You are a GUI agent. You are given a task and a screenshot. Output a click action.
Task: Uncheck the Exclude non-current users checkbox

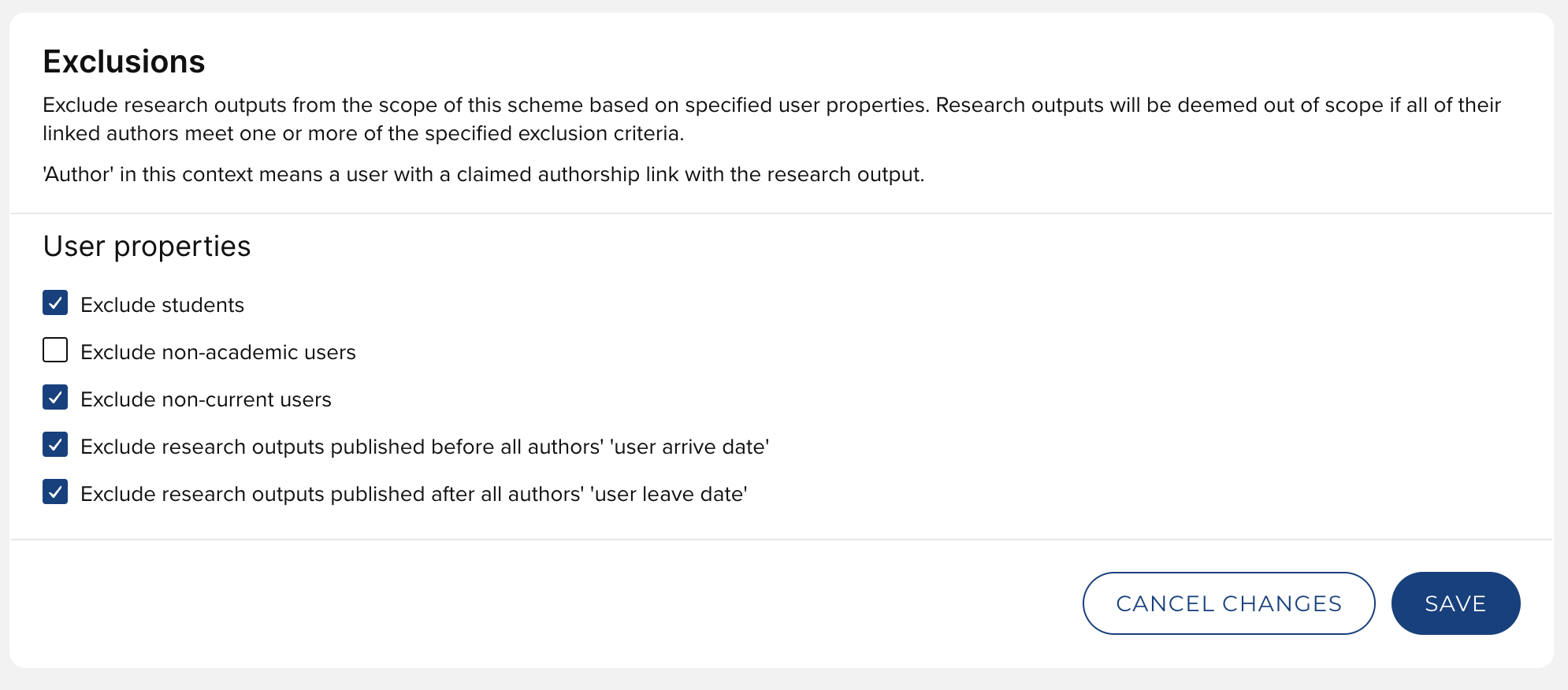click(55, 398)
